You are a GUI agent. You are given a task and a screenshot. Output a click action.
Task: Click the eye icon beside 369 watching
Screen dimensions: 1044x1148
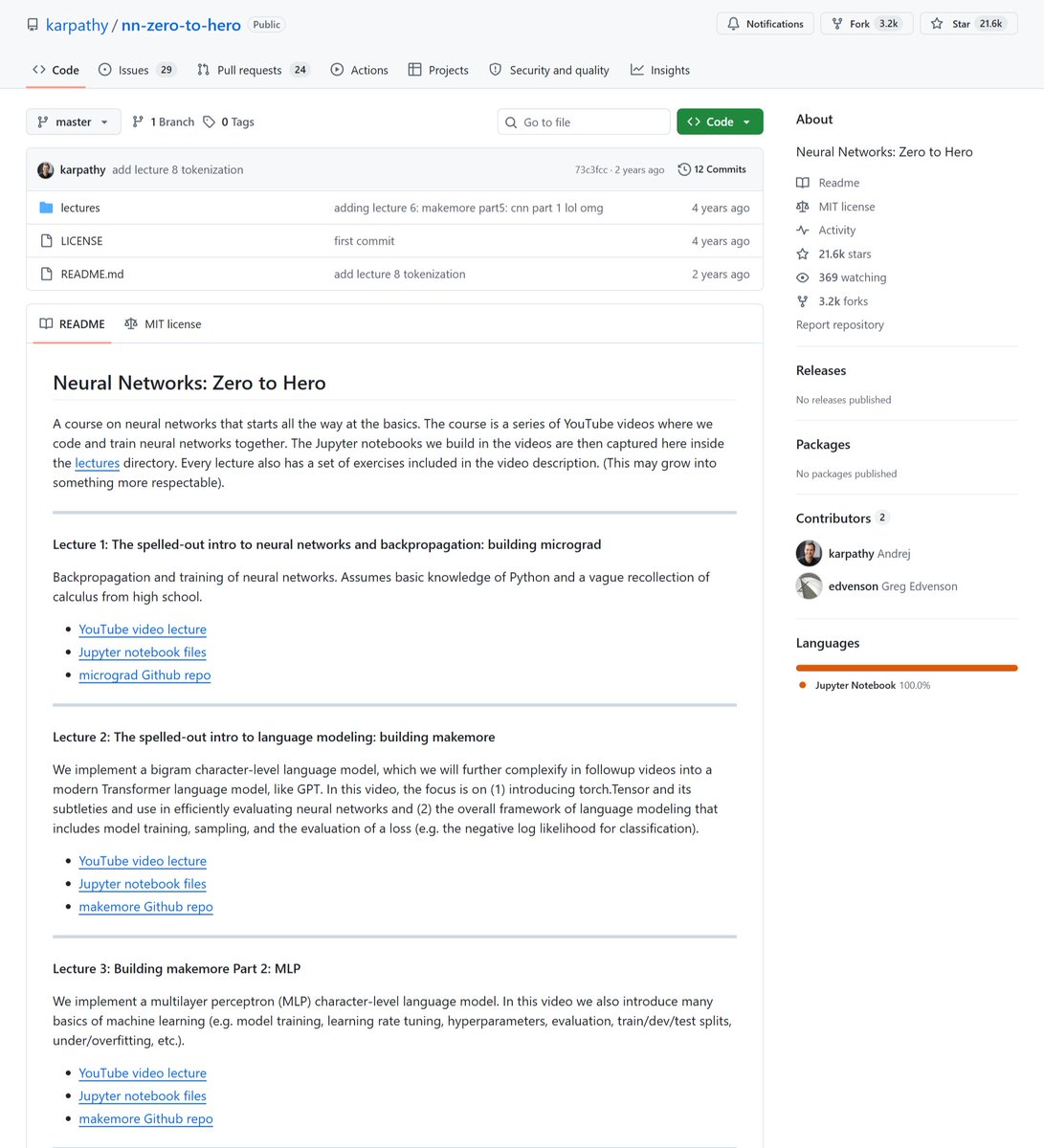pos(803,277)
